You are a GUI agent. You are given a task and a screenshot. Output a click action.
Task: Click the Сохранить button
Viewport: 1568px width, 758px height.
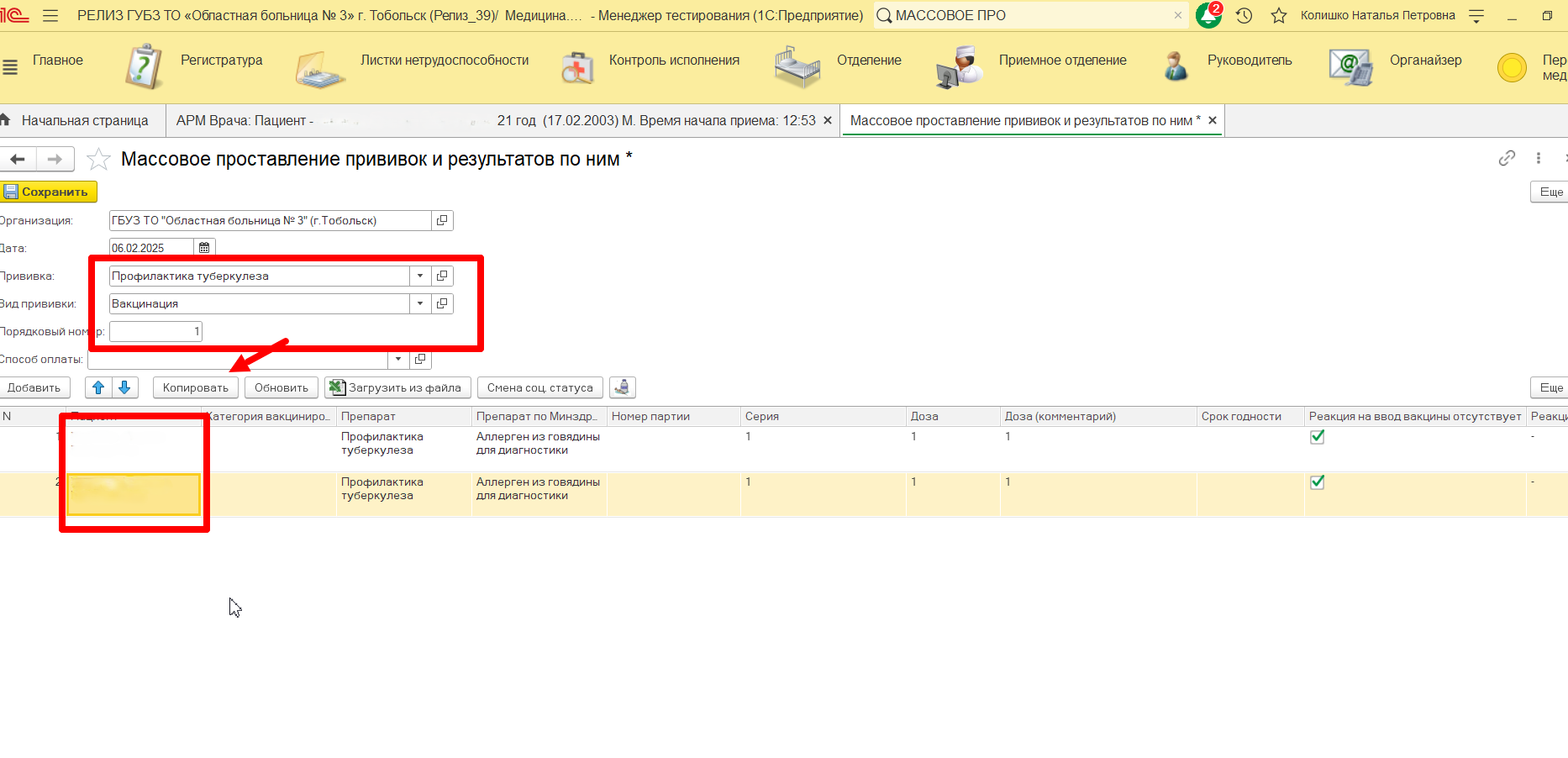point(49,192)
